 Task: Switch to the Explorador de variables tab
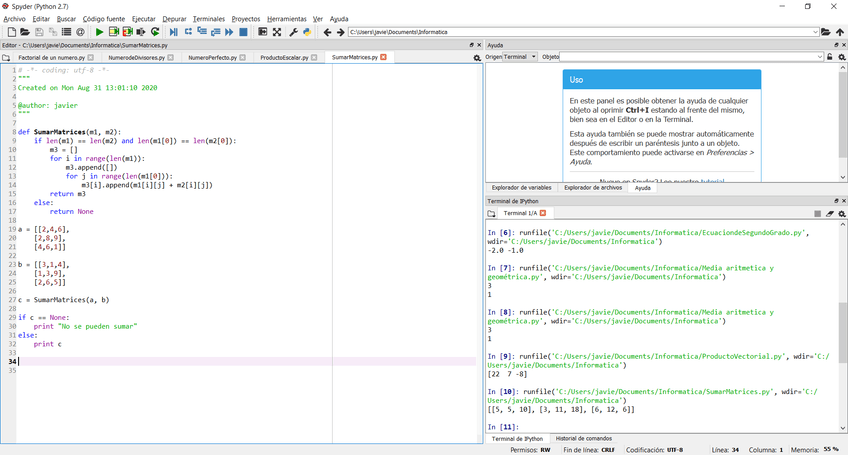point(519,187)
